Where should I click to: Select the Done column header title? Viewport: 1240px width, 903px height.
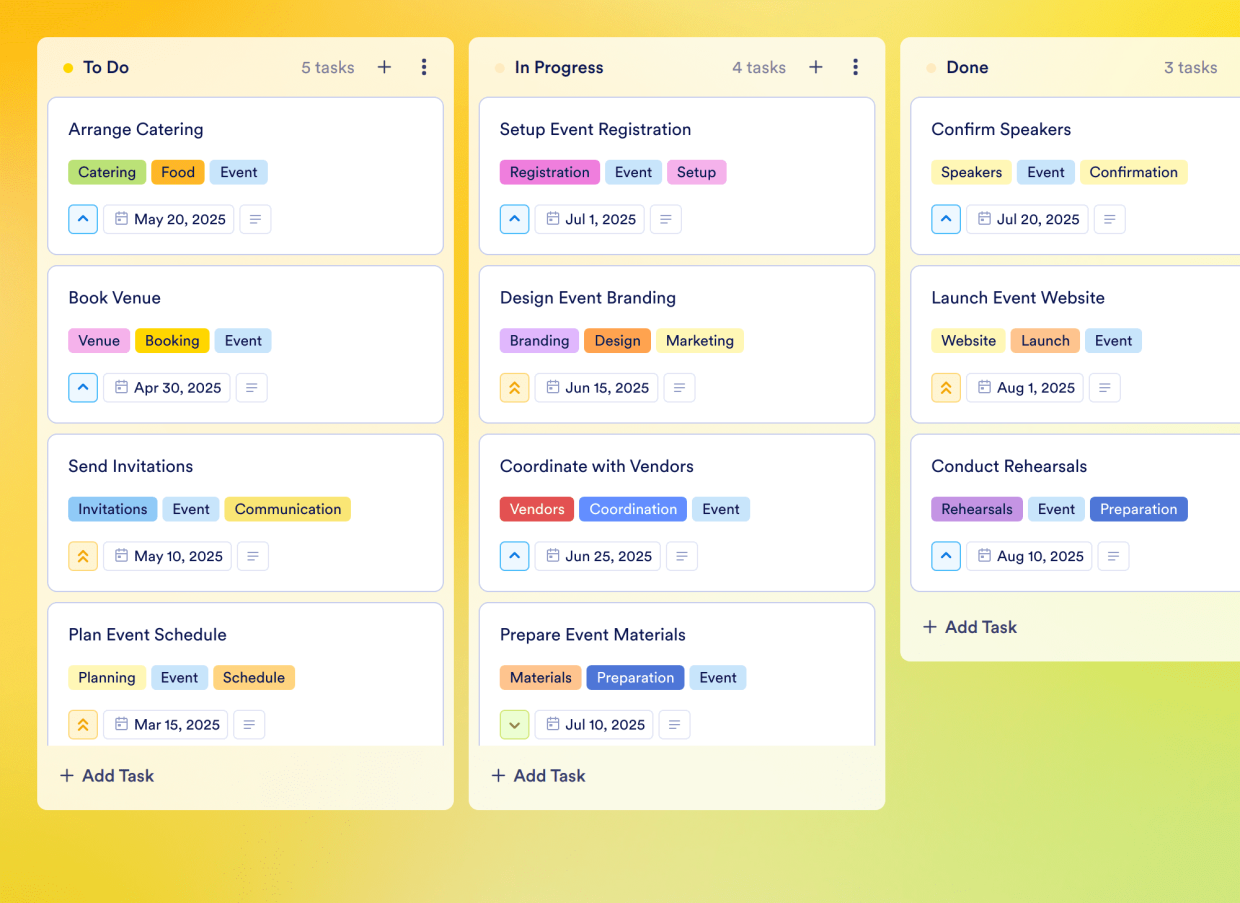(967, 67)
